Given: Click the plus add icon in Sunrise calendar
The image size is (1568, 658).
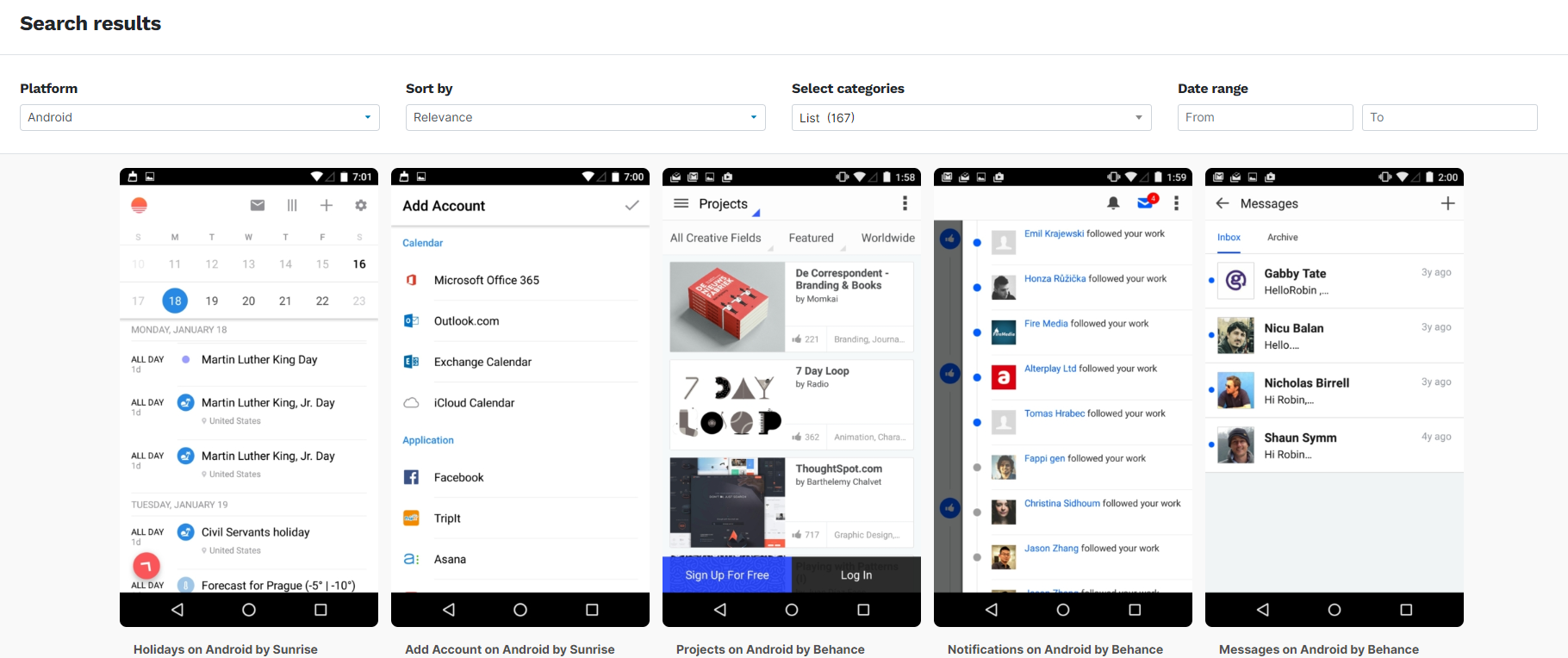Looking at the screenshot, I should click(327, 205).
